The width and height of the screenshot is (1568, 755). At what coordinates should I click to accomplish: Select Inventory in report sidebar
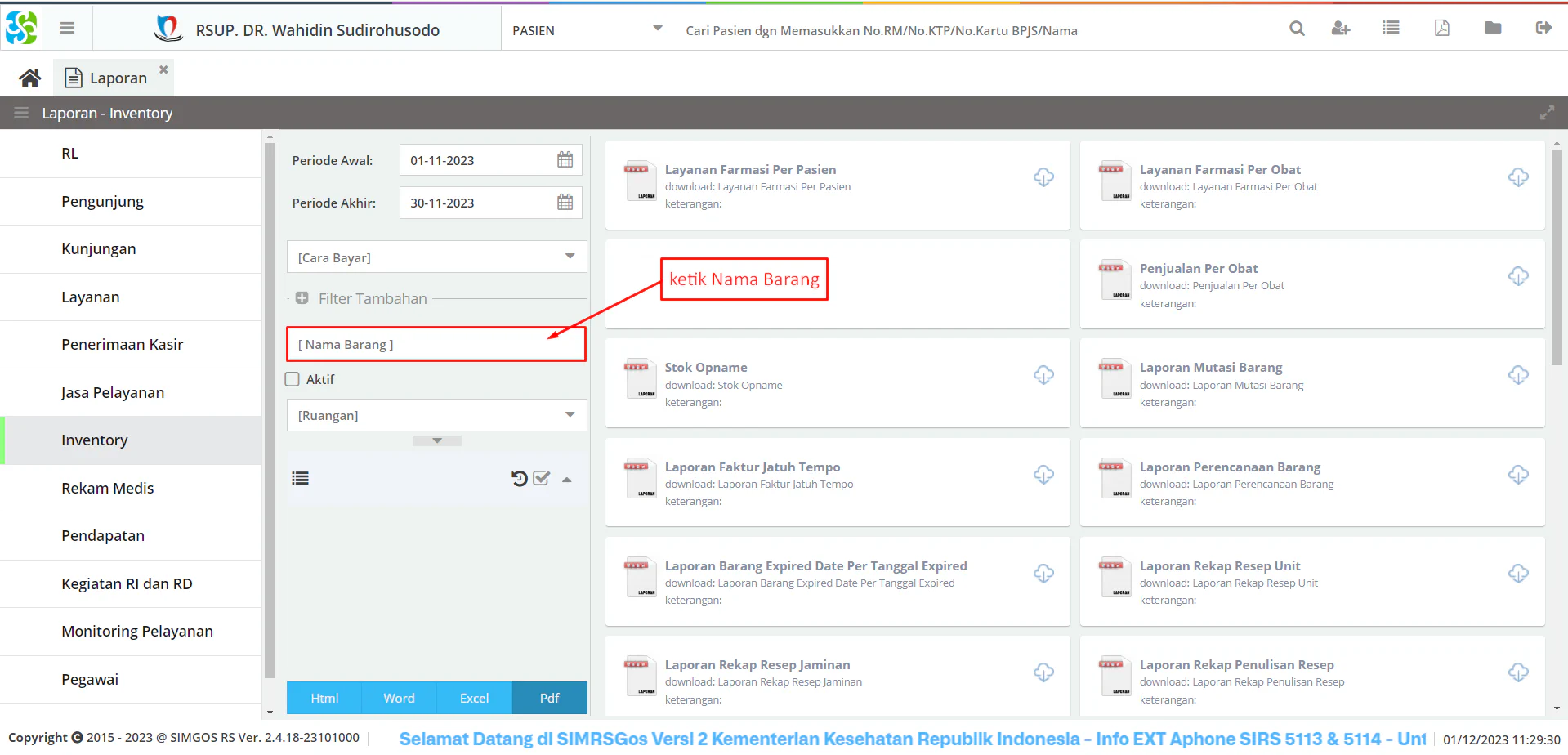coord(131,440)
